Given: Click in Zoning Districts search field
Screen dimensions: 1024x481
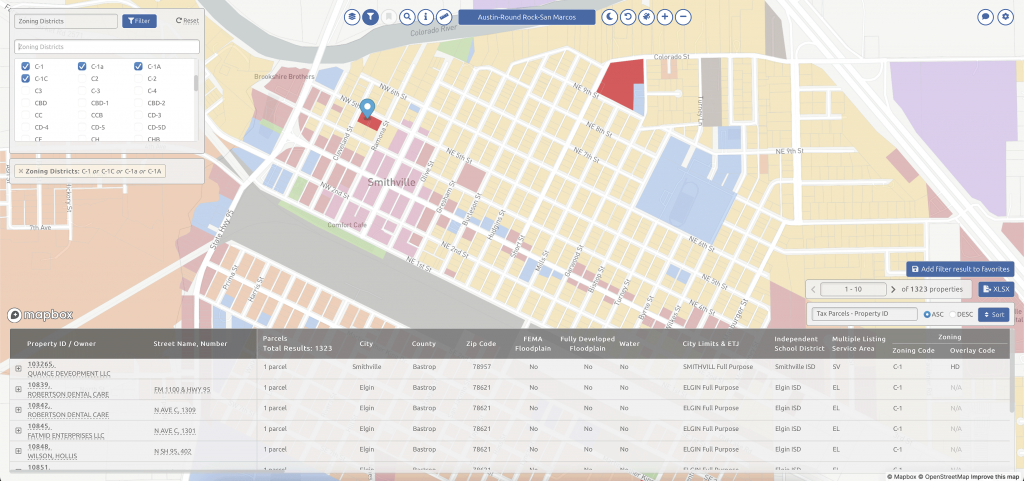Looking at the screenshot, I should click(106, 47).
